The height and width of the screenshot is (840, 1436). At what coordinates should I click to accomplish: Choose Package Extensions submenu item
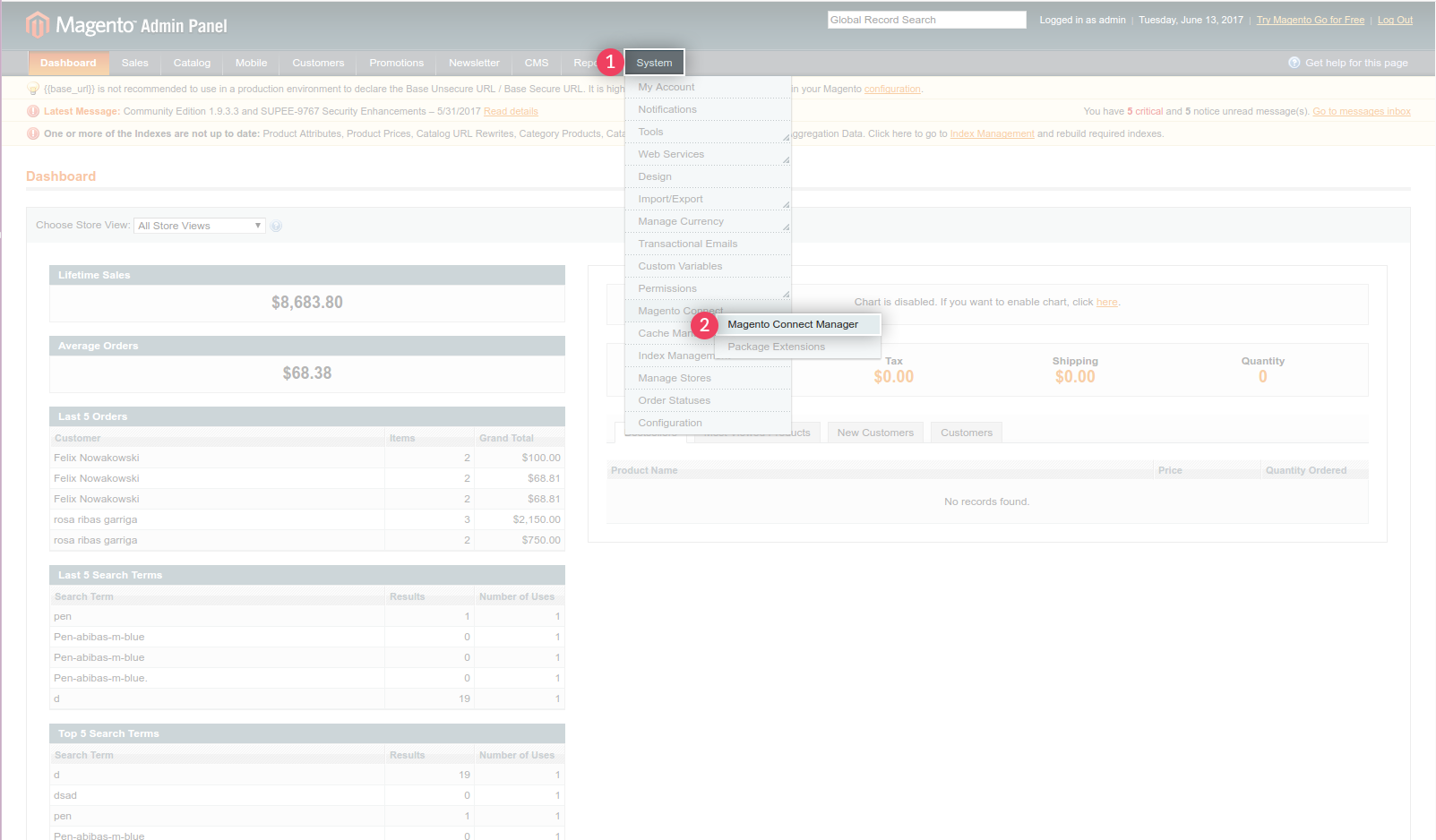[797, 347]
